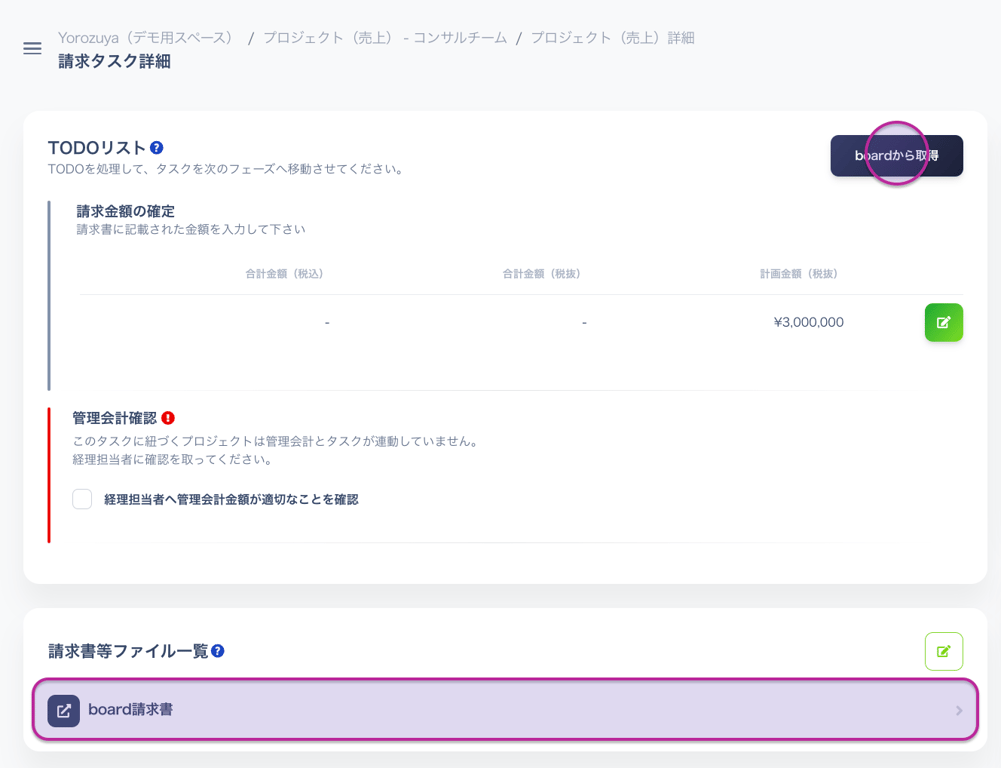Click the red alert icon beside 管理会計確認
The image size is (1001, 768).
point(168,418)
